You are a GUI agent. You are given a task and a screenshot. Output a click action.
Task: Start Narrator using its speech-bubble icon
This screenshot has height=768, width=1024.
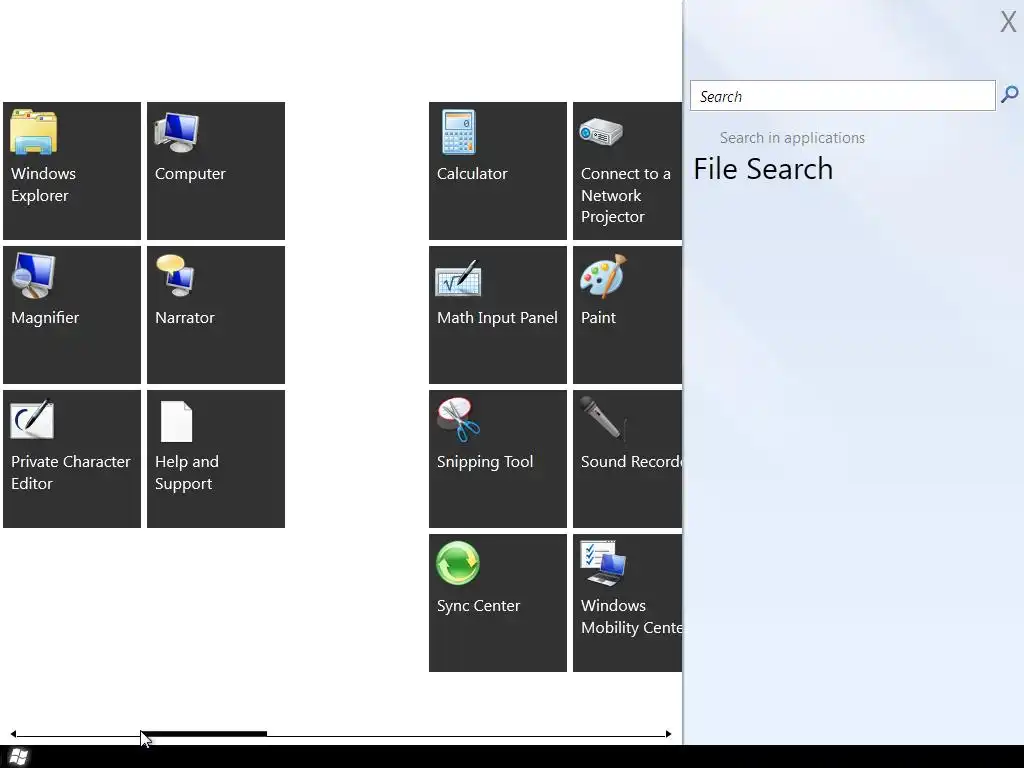[175, 275]
